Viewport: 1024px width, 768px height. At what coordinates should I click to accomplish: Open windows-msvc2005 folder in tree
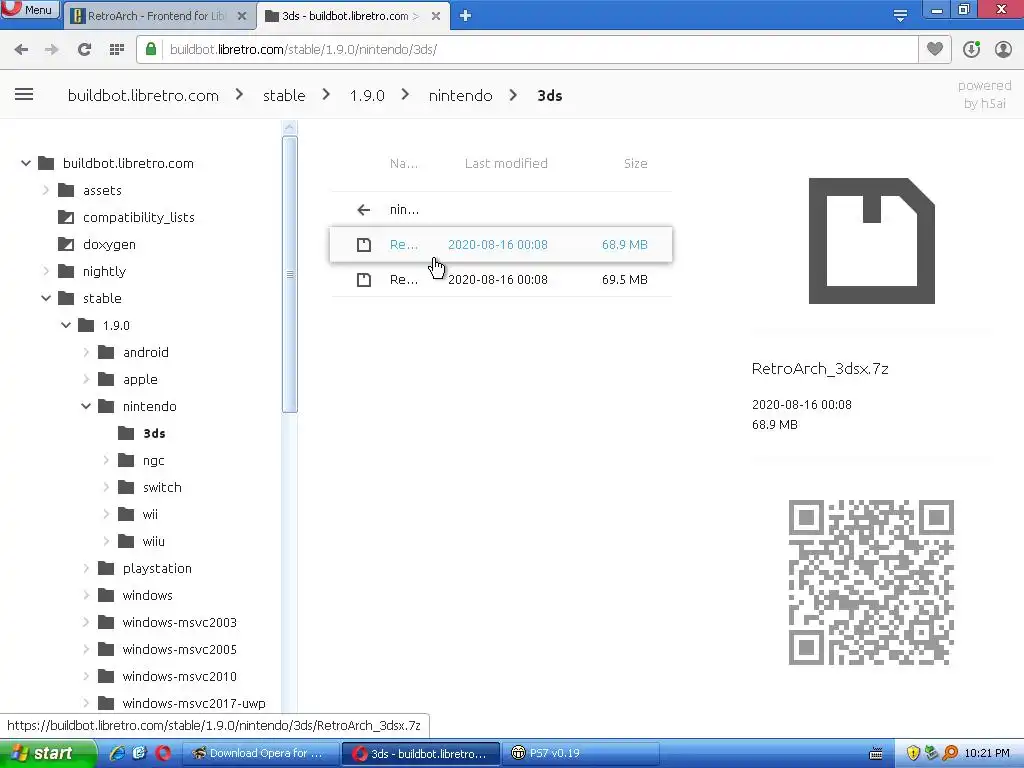point(179,650)
